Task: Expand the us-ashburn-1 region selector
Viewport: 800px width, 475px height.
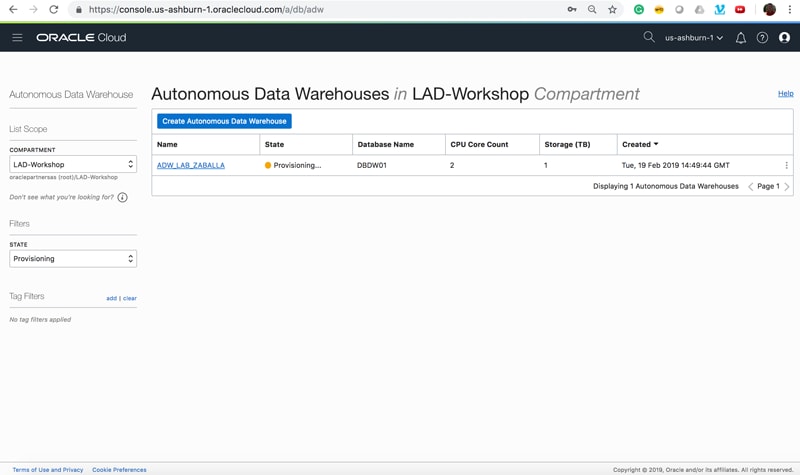Action: tap(693, 38)
